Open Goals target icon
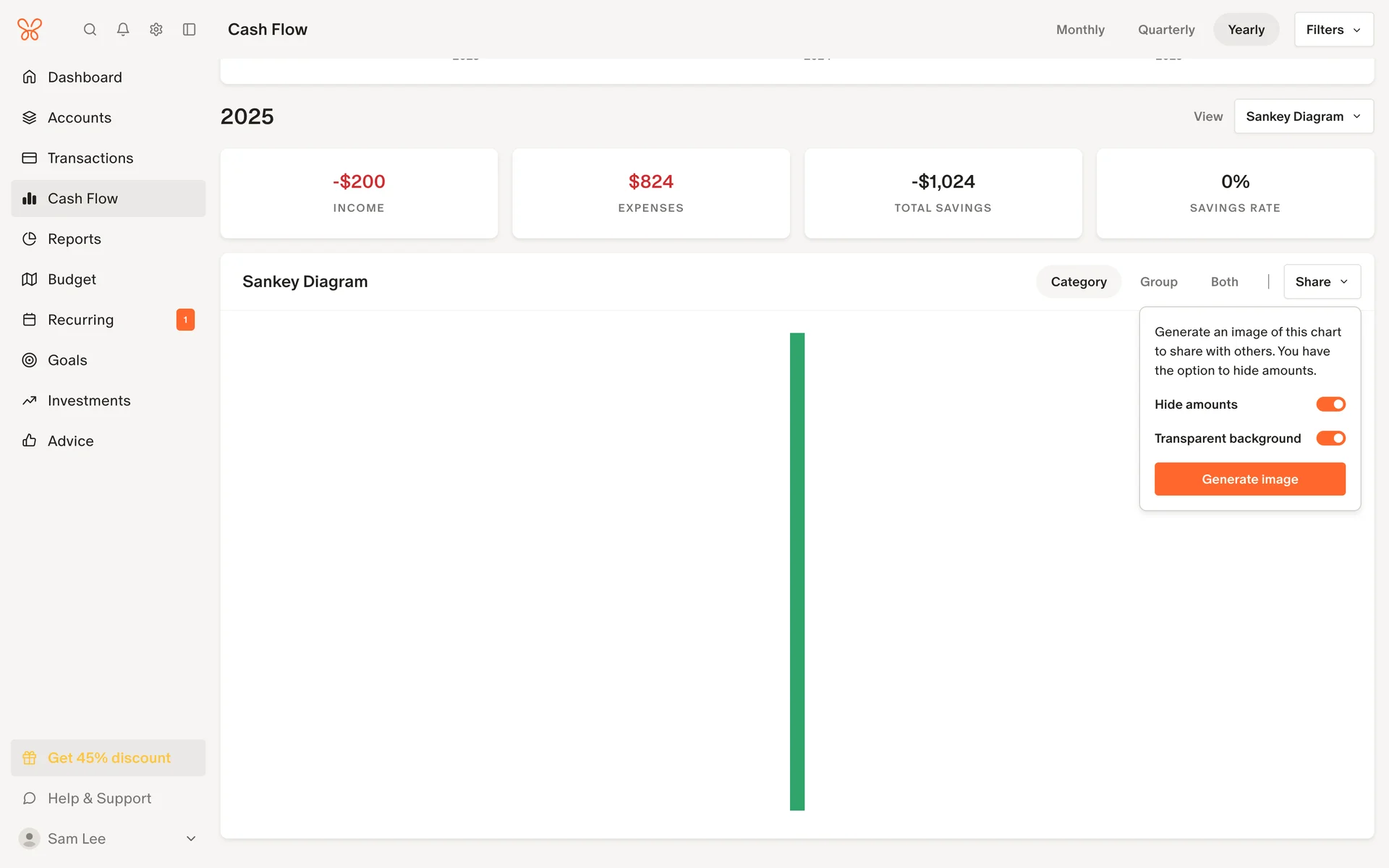 pyautogui.click(x=30, y=360)
